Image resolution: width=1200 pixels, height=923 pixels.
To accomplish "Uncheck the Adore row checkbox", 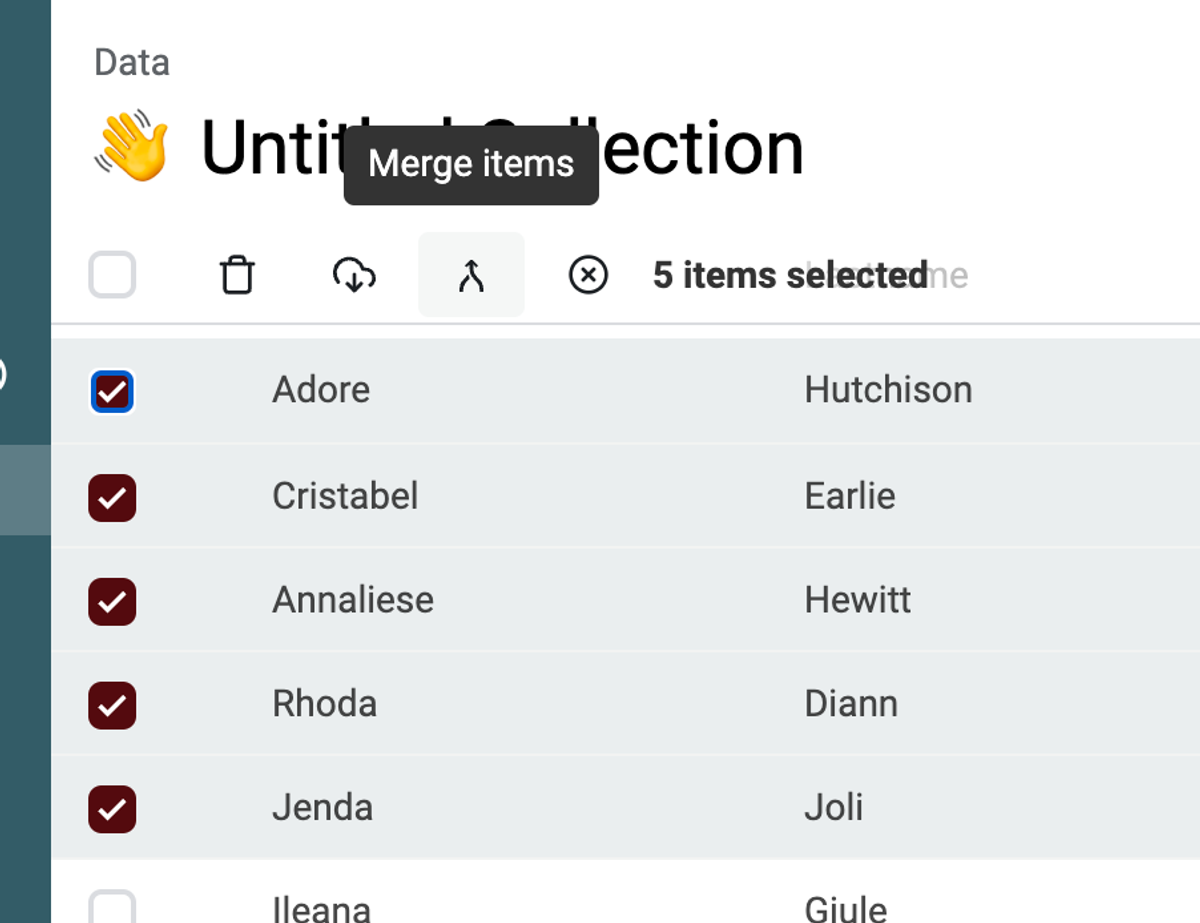I will point(112,391).
